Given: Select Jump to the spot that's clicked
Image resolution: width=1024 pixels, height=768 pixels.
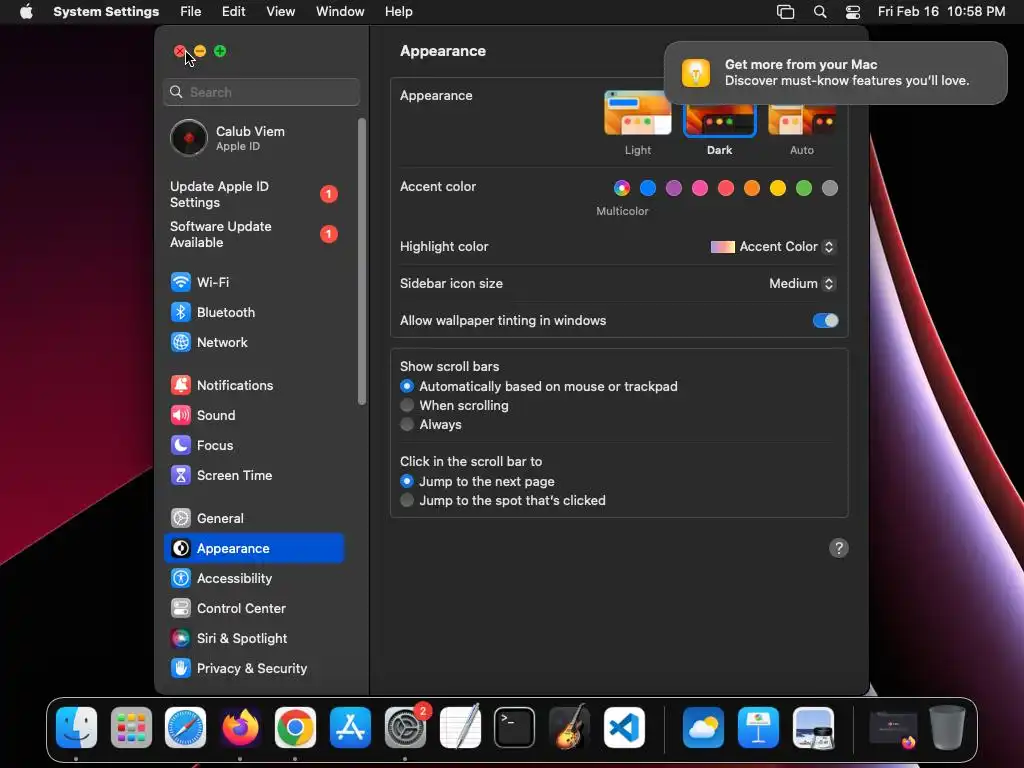Looking at the screenshot, I should [407, 500].
